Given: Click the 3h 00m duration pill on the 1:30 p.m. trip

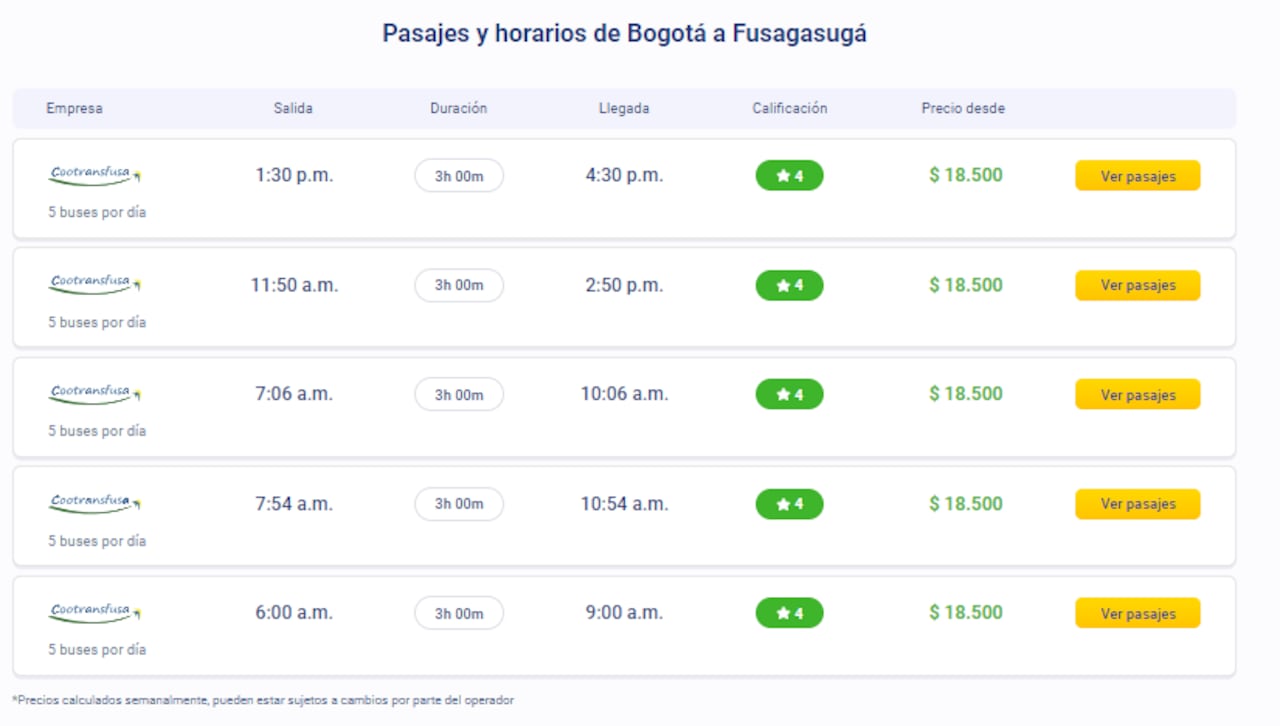Looking at the screenshot, I should [458, 175].
